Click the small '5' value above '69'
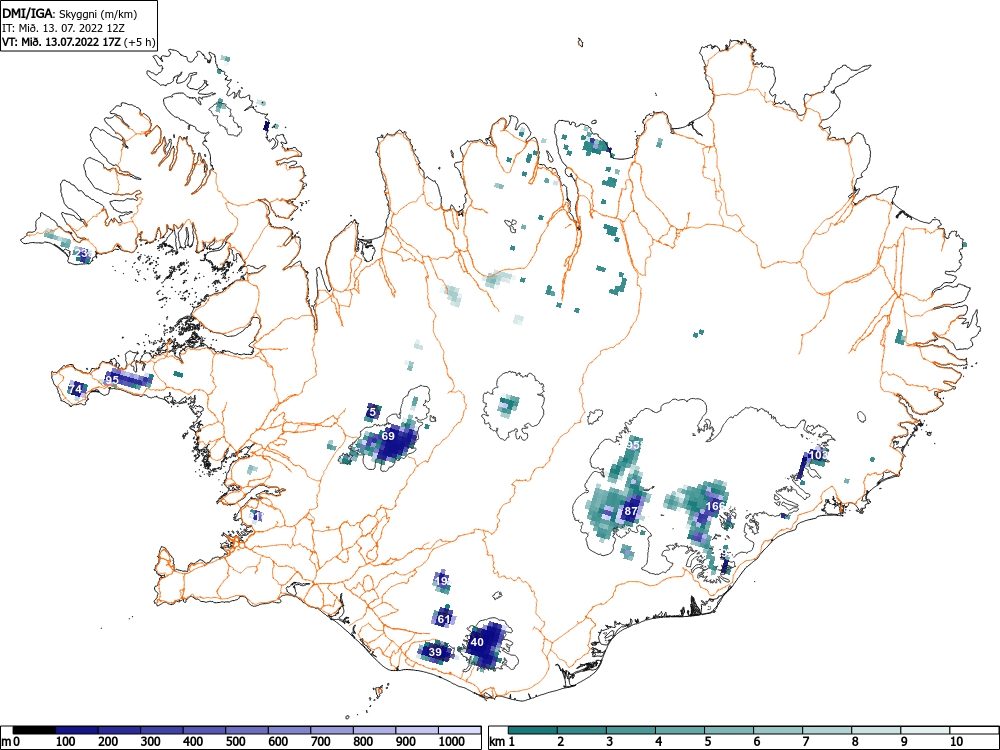Image resolution: width=1000 pixels, height=750 pixels. [372, 412]
